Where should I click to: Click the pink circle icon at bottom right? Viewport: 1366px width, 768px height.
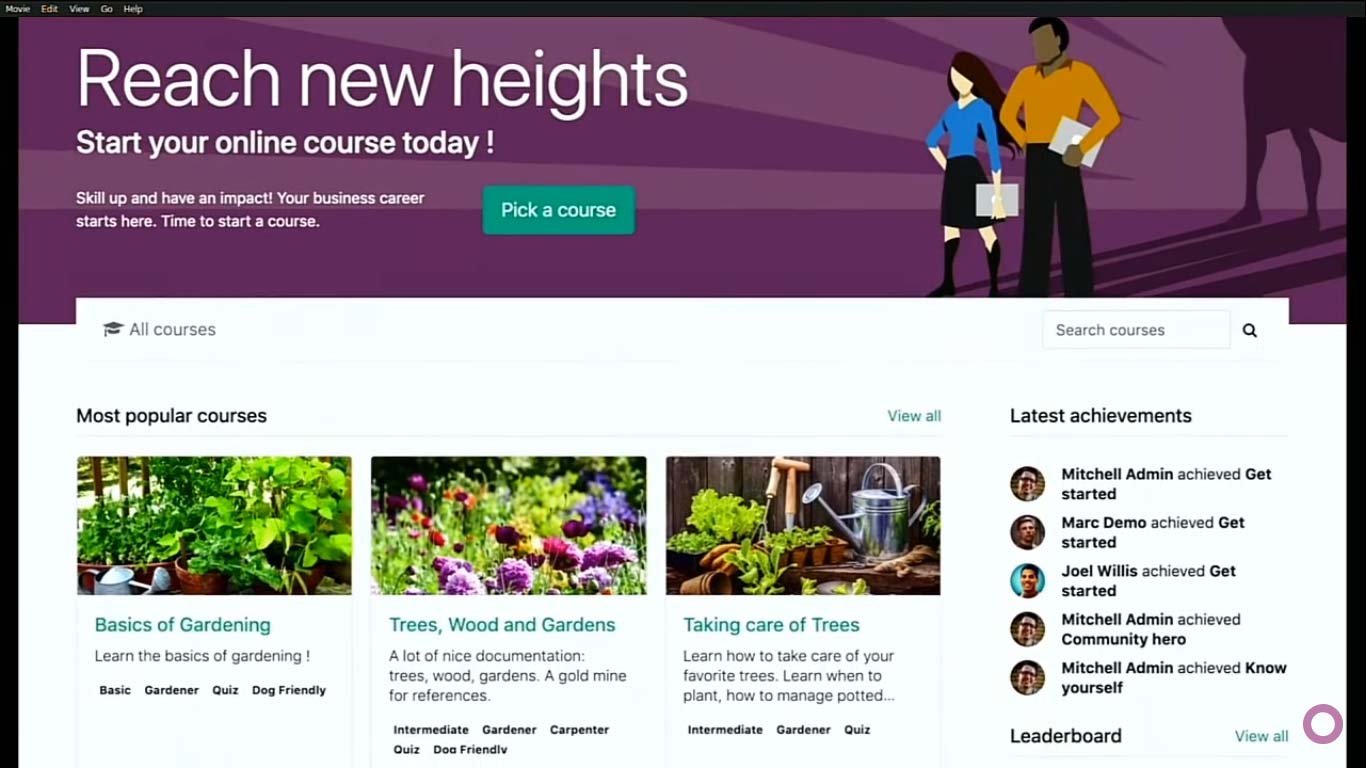point(1323,724)
